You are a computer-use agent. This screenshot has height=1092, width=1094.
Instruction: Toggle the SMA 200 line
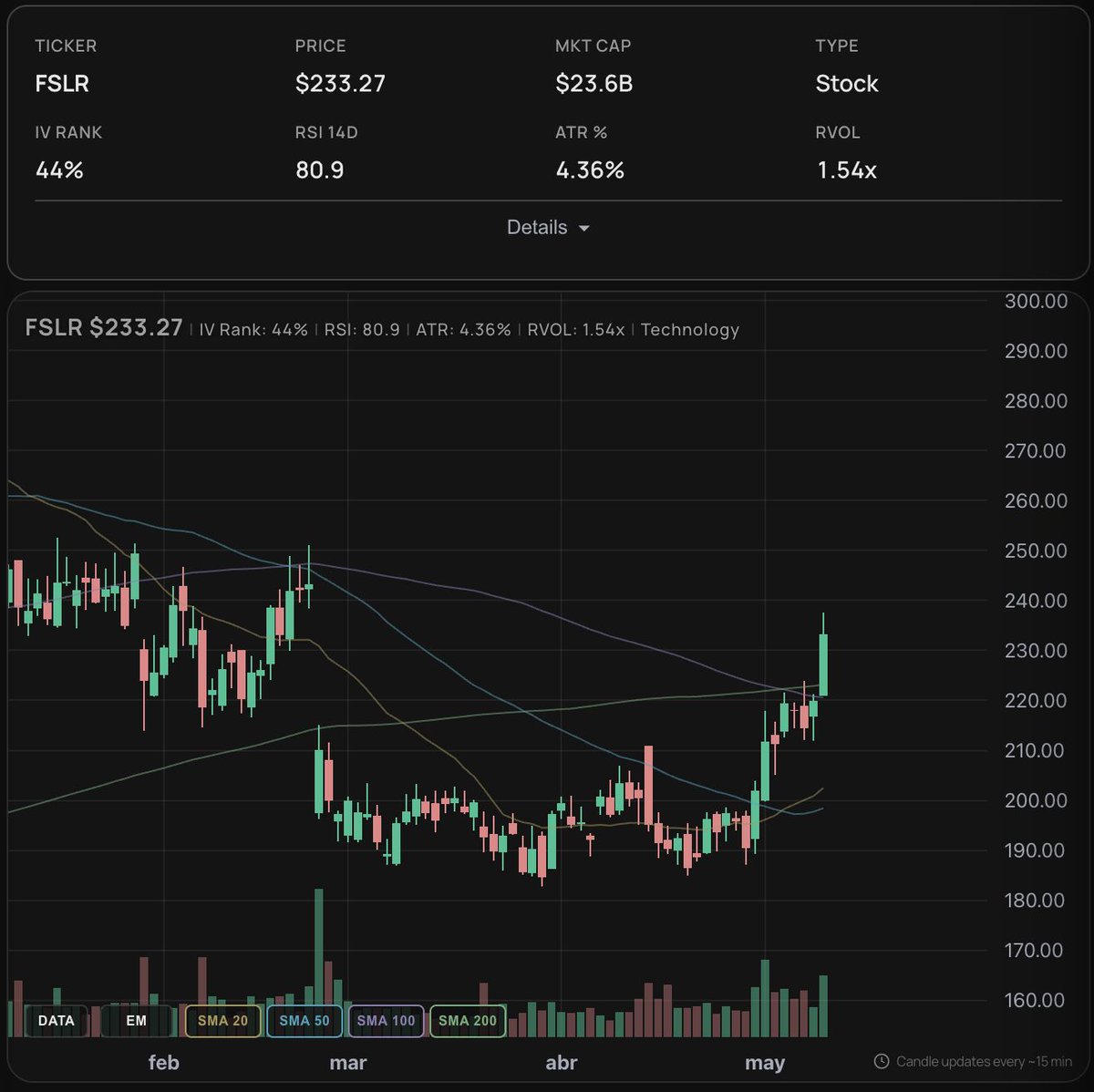pos(468,1021)
